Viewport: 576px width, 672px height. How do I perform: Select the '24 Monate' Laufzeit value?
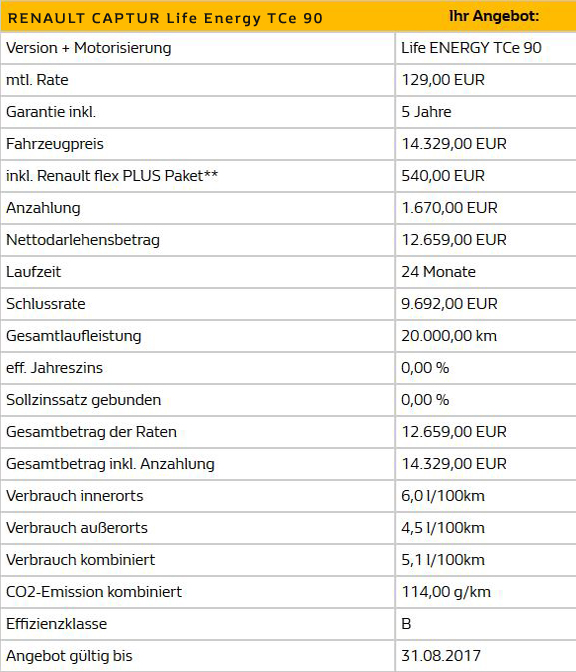tap(438, 272)
